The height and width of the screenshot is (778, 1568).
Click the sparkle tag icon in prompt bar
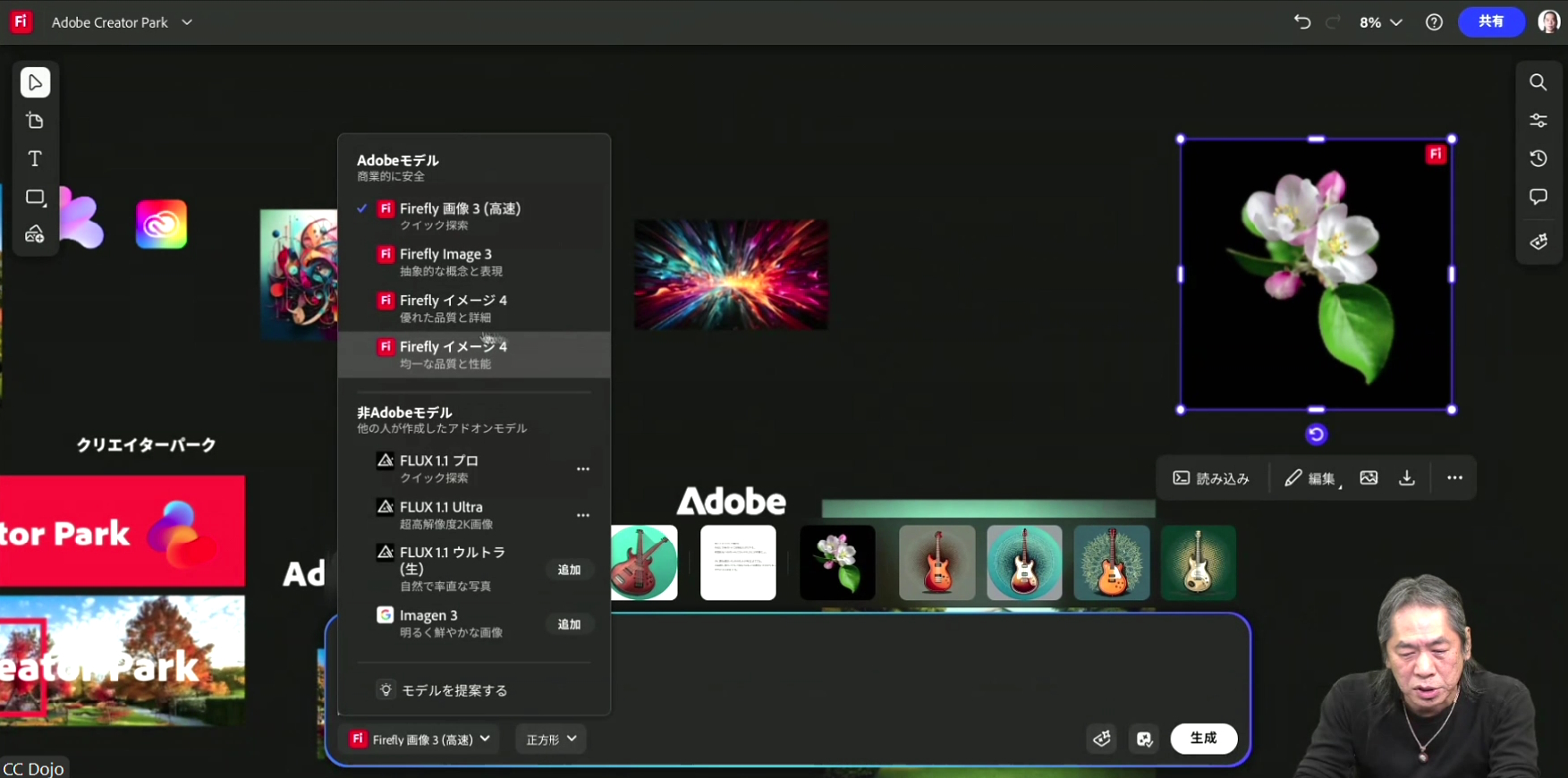[x=1102, y=739]
